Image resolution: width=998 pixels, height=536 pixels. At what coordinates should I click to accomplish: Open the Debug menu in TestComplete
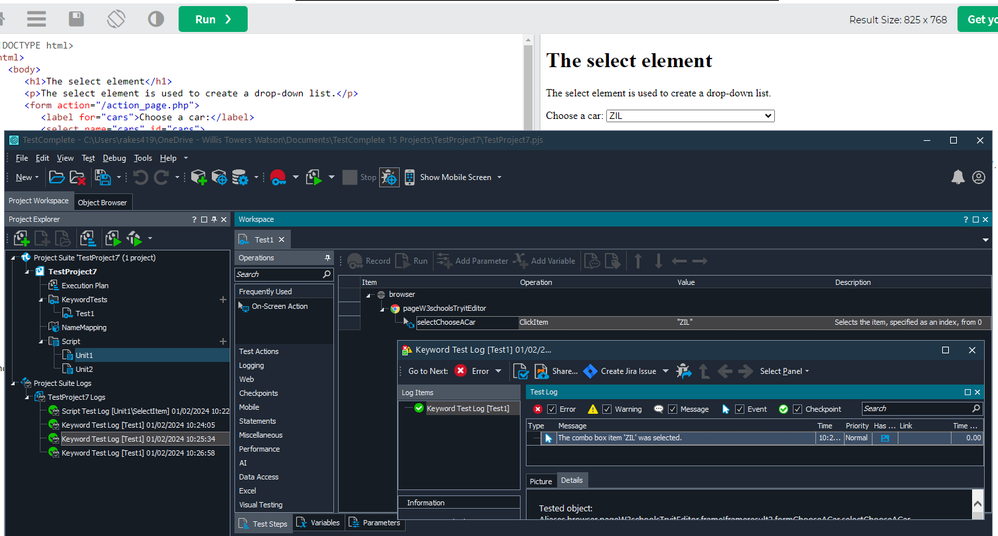(114, 158)
